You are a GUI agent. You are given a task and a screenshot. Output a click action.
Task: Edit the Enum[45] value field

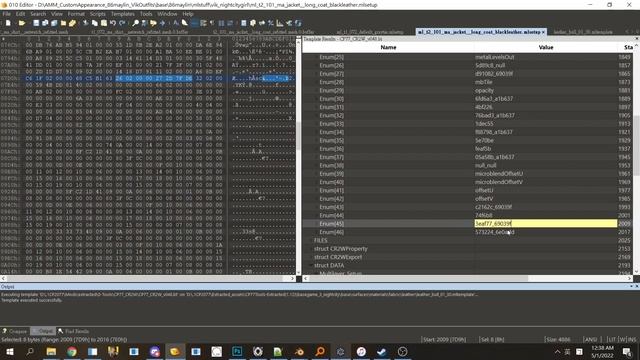pyautogui.click(x=546, y=224)
